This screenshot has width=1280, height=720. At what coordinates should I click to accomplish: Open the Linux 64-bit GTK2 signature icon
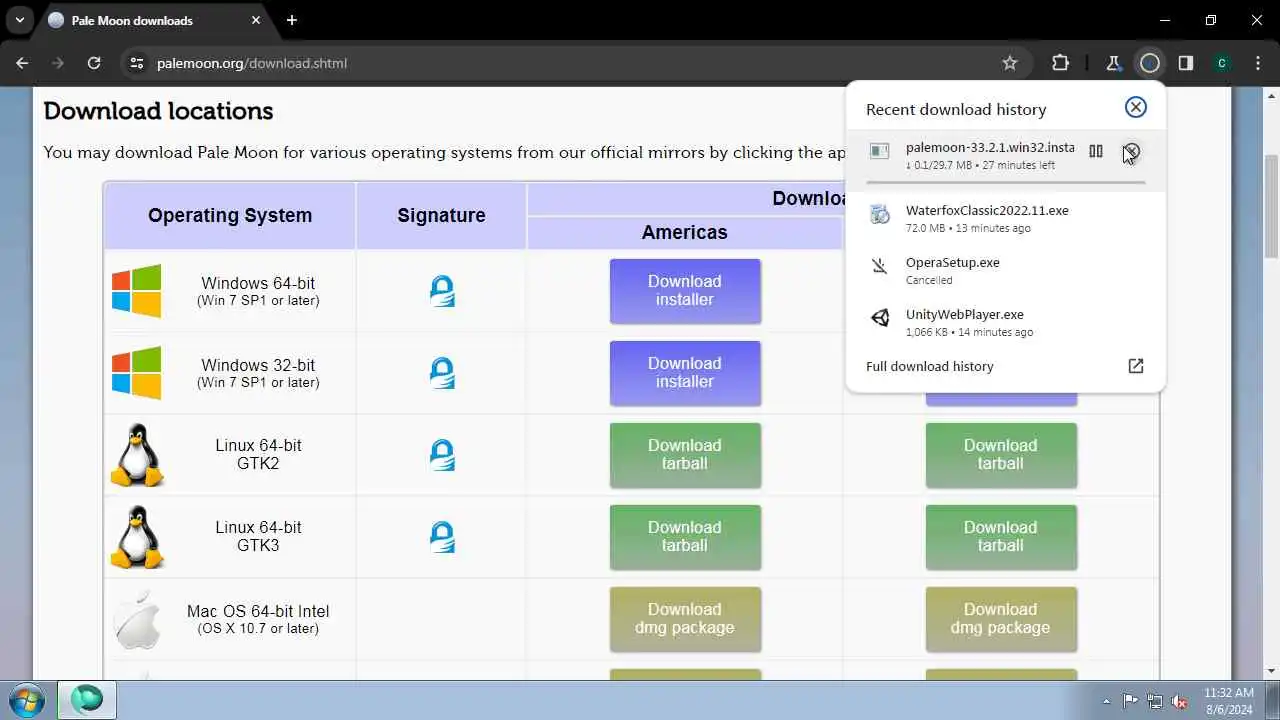point(442,455)
